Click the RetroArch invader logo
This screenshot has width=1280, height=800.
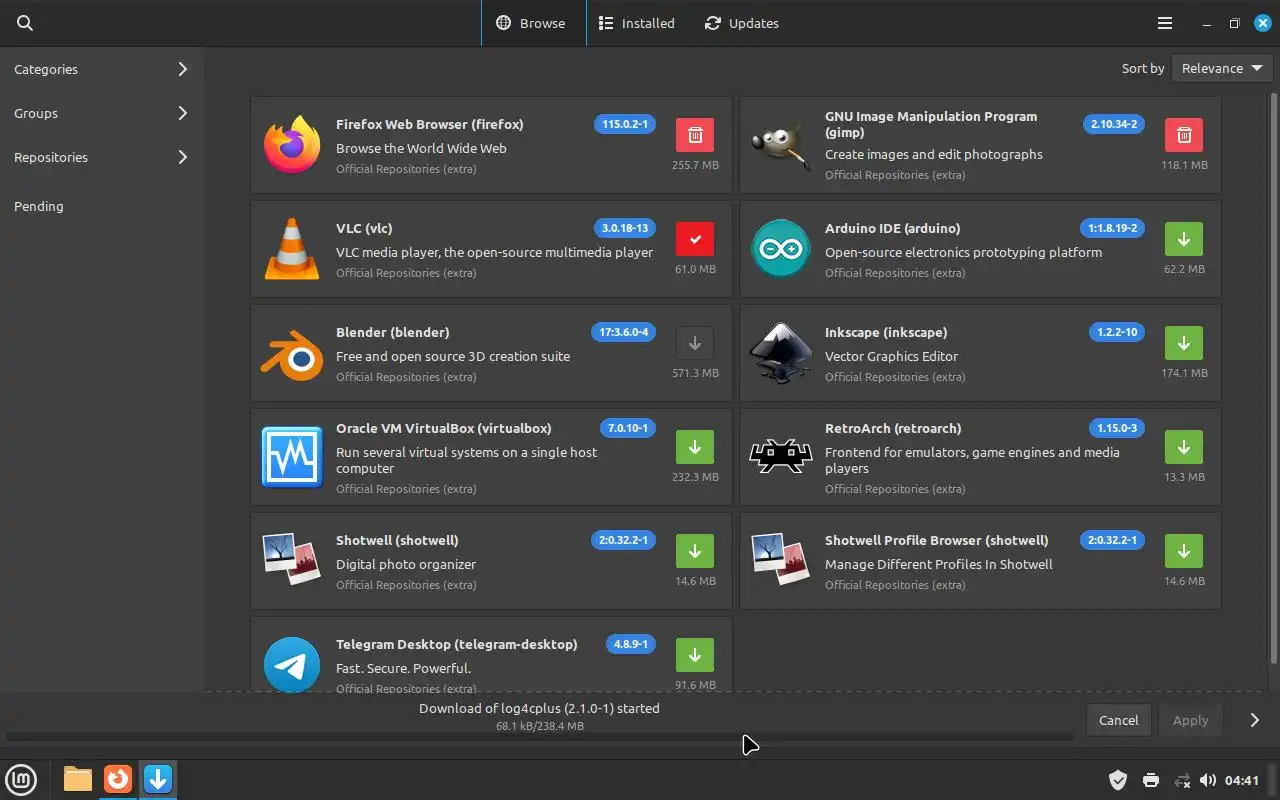click(781, 457)
